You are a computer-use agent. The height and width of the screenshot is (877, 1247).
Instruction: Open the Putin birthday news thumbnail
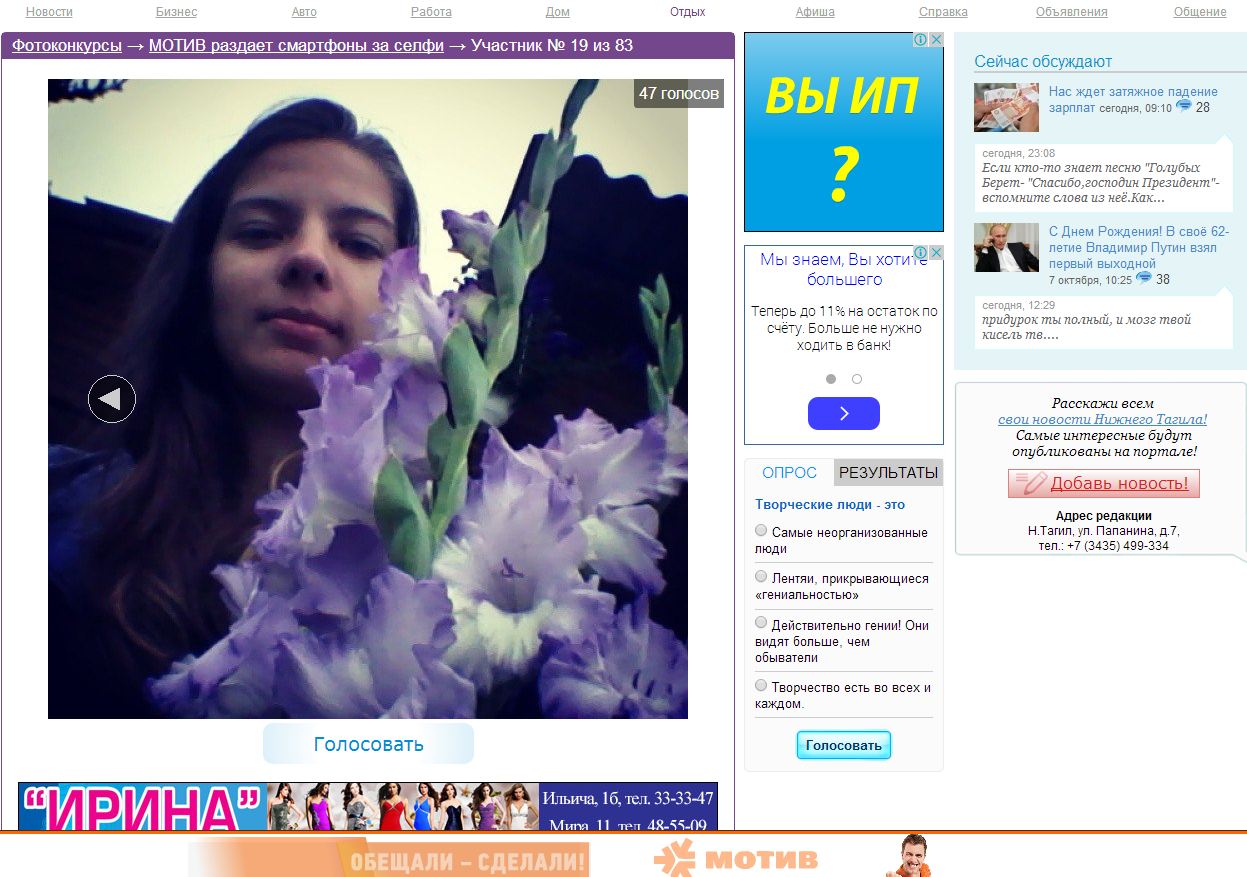(x=1006, y=248)
